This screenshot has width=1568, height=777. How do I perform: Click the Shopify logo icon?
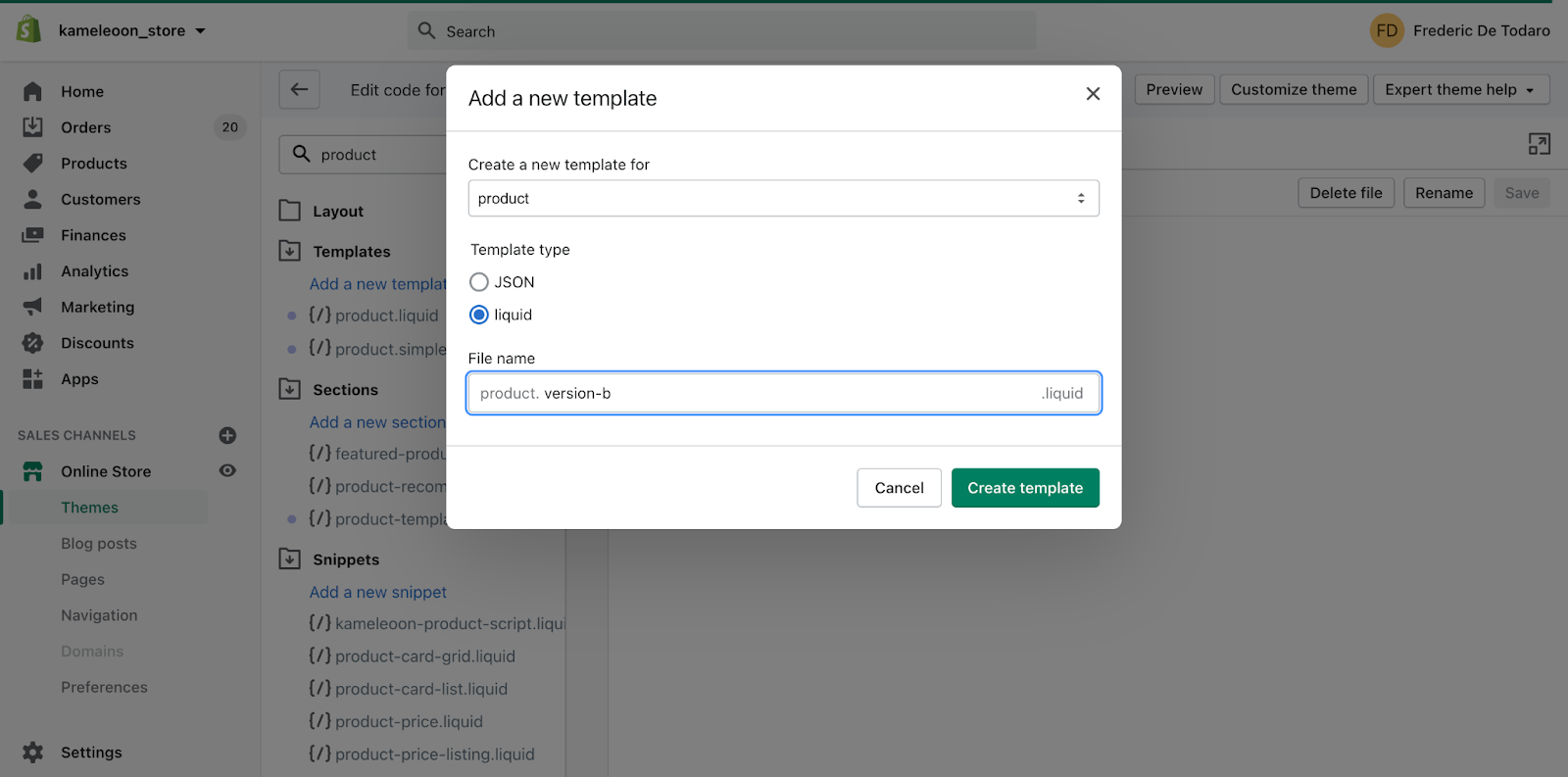(x=28, y=29)
